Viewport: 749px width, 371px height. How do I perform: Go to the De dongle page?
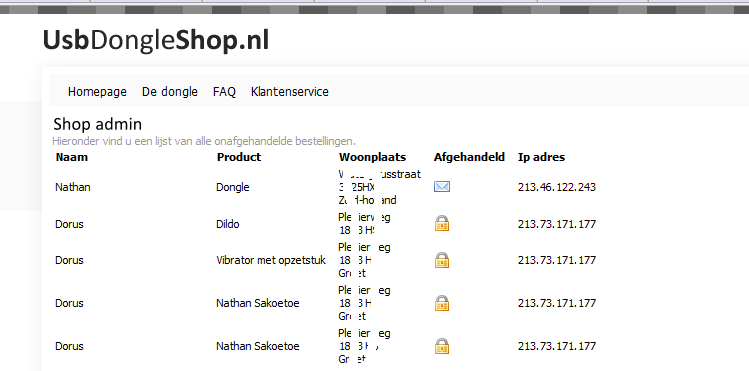click(170, 92)
